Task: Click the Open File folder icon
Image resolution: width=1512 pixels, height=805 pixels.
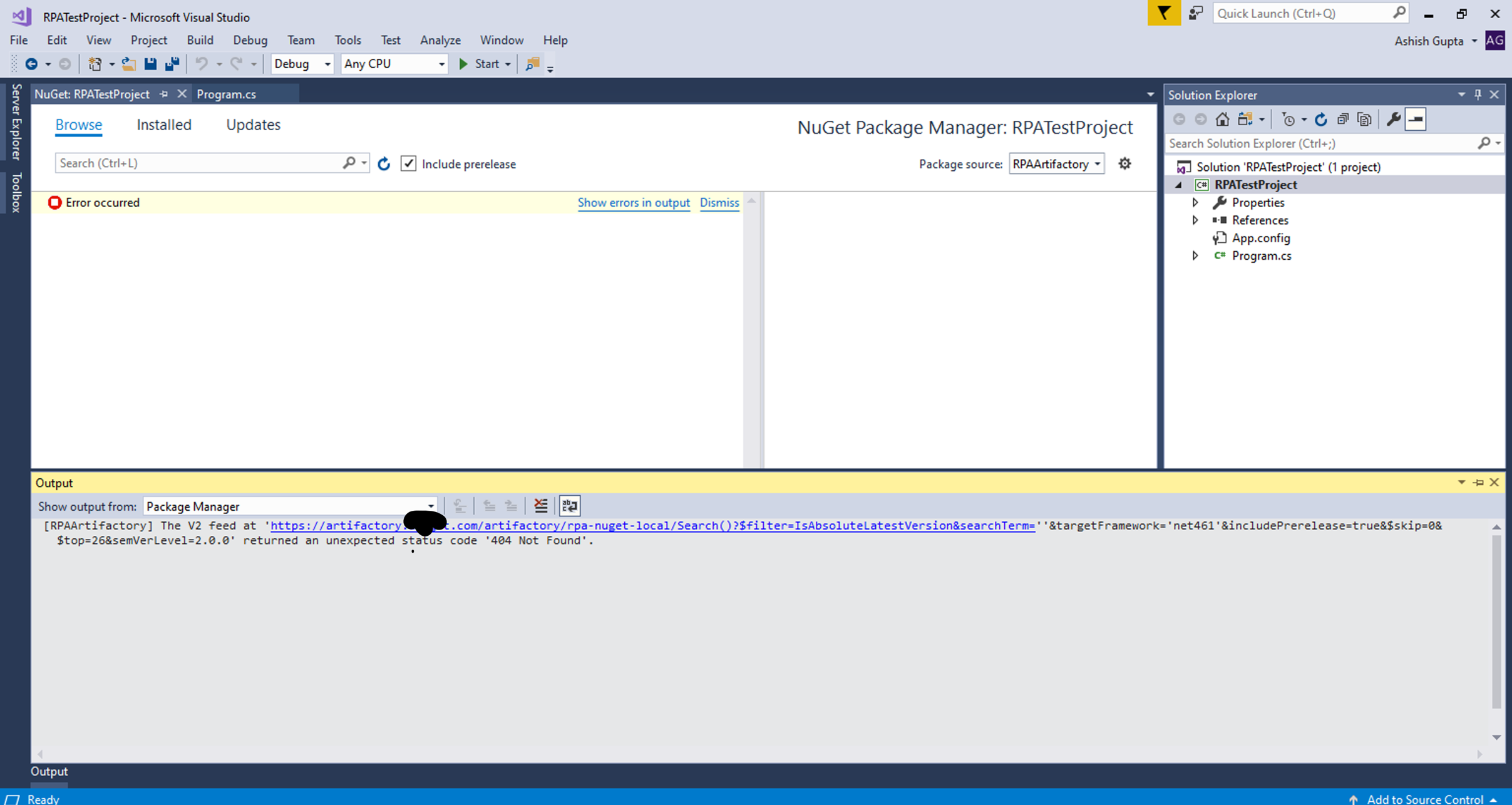Action: (128, 64)
